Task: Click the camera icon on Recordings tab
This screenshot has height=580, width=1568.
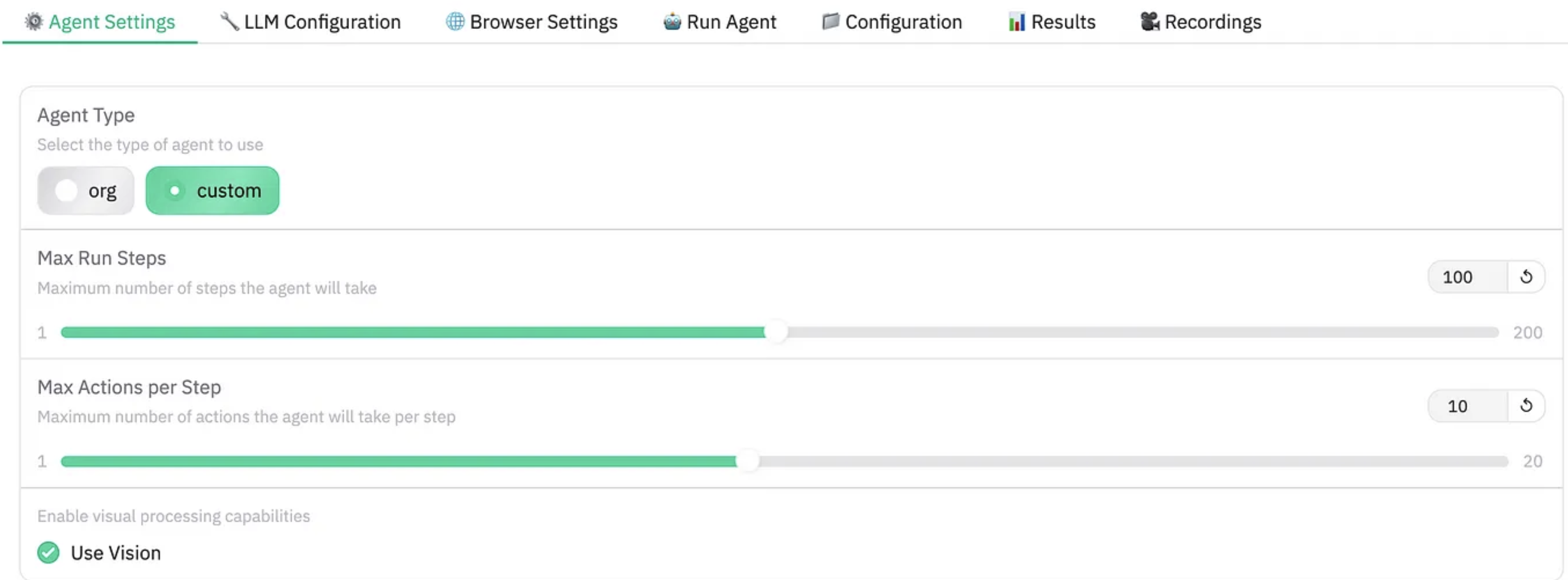Action: pos(1149,22)
